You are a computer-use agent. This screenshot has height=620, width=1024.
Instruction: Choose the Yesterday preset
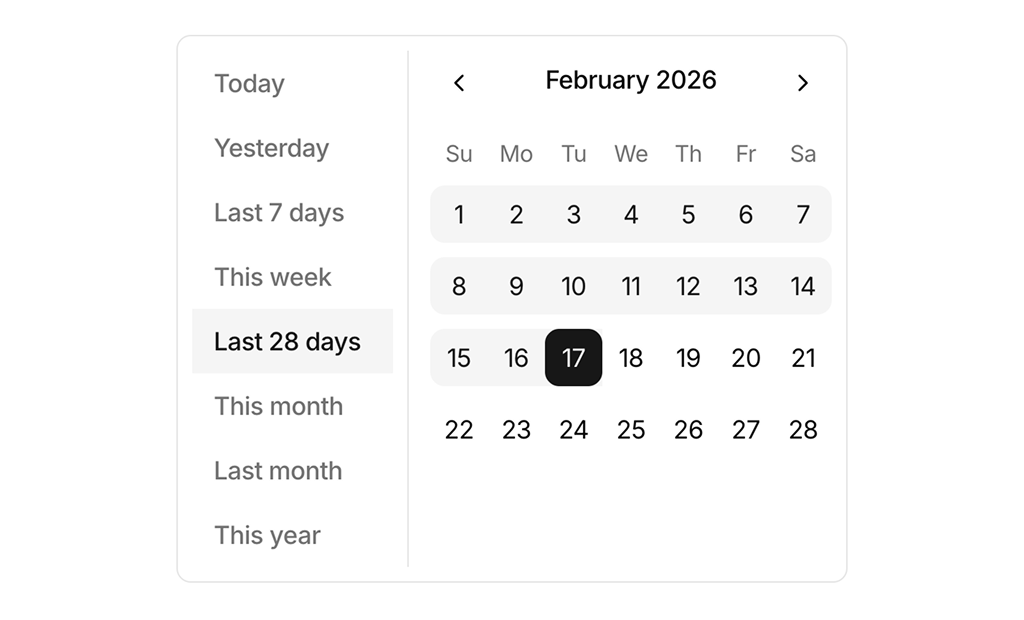271,148
